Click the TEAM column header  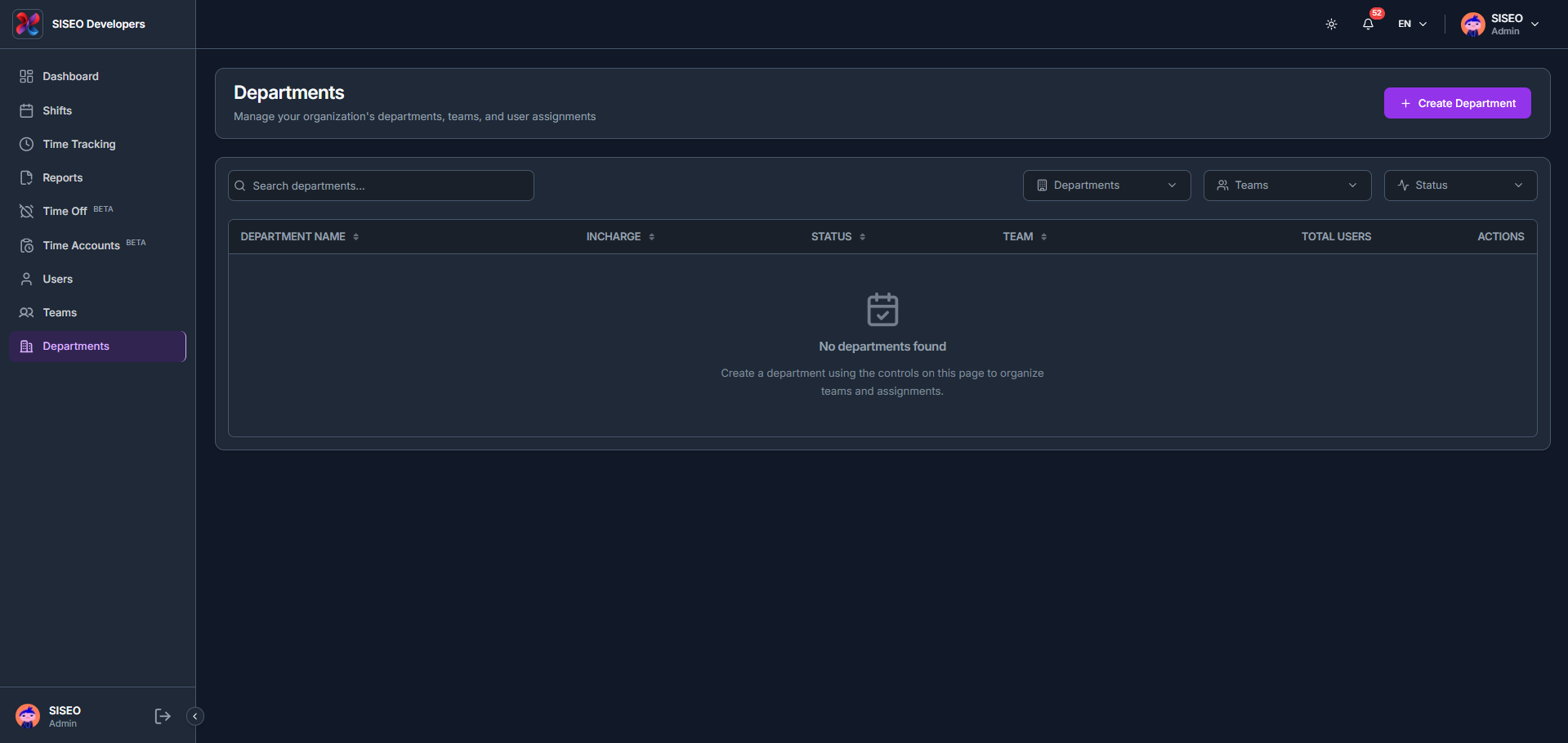(1017, 236)
